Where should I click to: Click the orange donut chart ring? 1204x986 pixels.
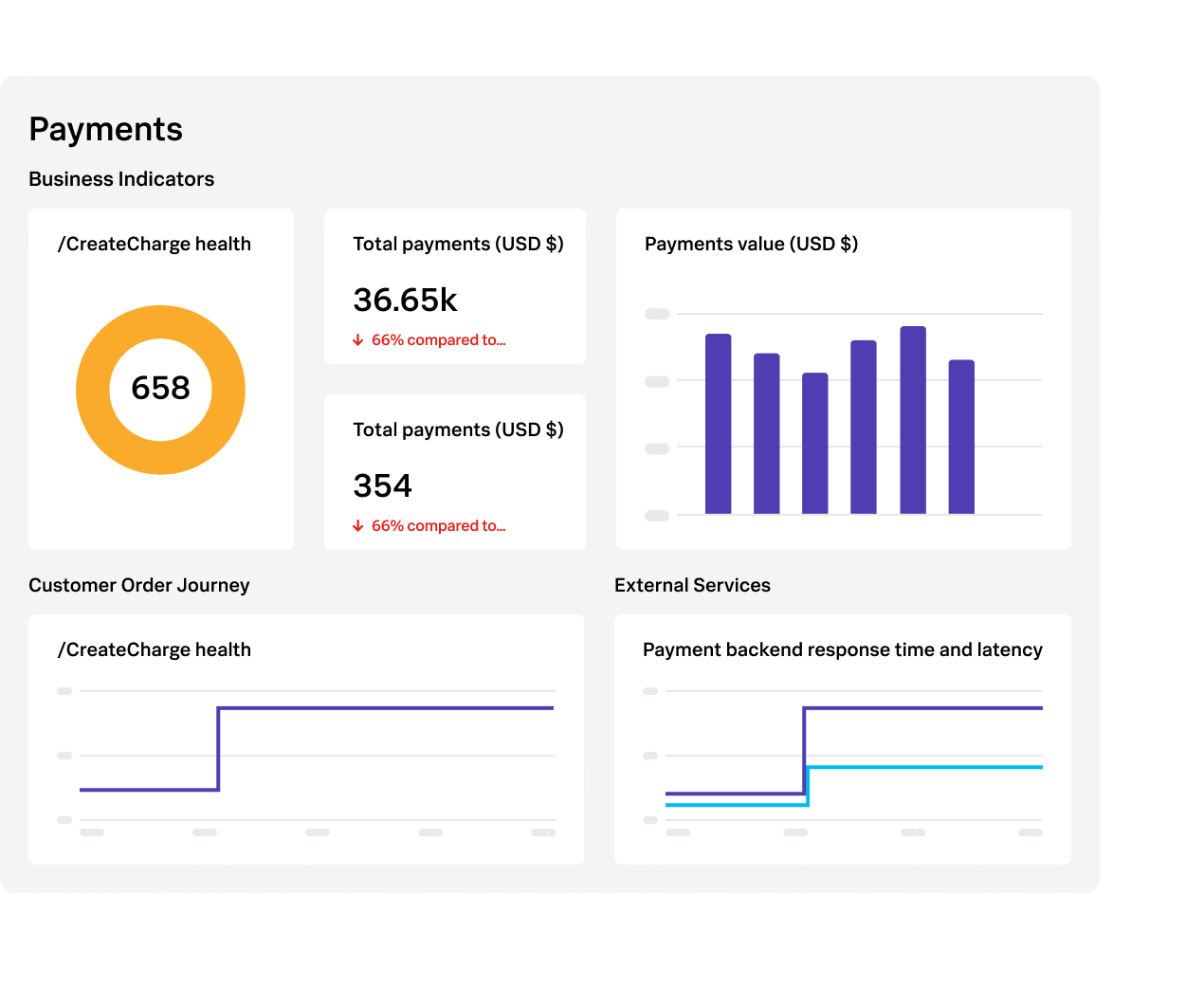click(93, 390)
